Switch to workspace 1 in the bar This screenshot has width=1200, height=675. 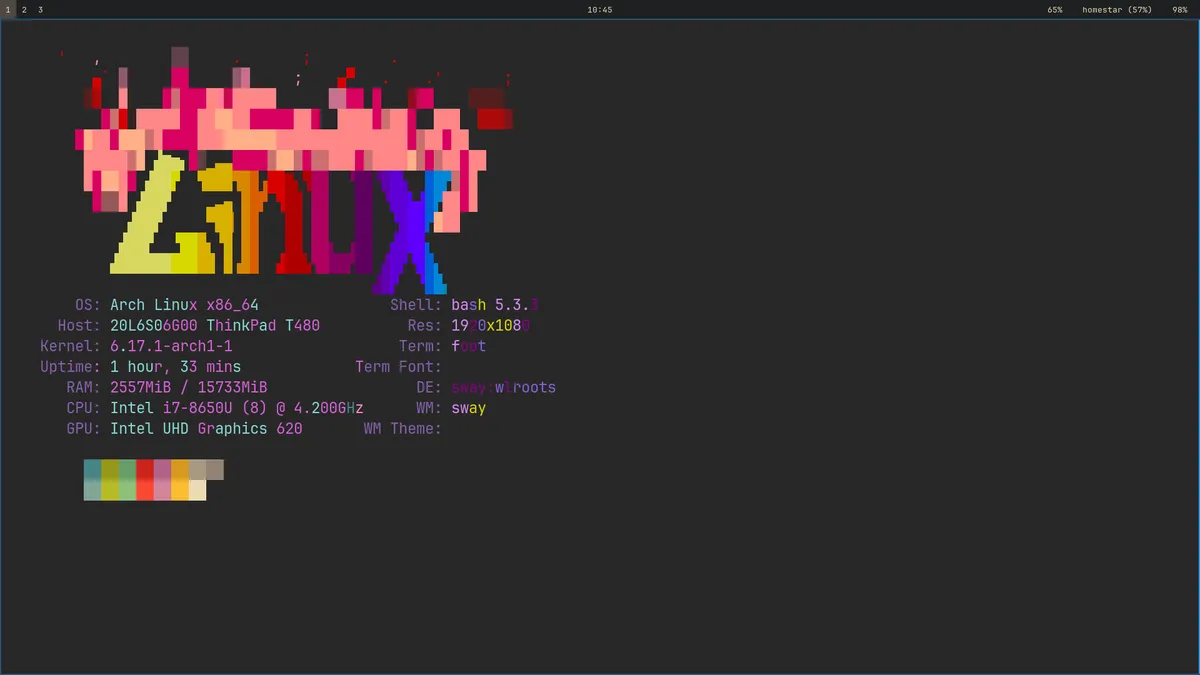pos(8,9)
